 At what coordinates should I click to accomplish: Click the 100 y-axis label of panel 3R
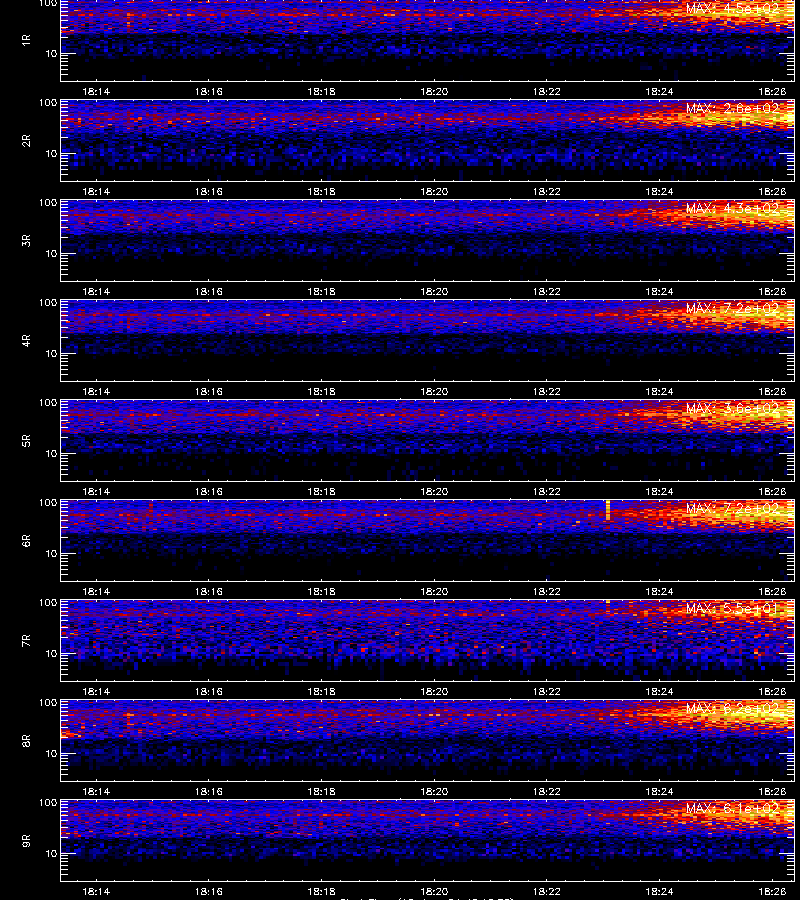pyautogui.click(x=48, y=203)
